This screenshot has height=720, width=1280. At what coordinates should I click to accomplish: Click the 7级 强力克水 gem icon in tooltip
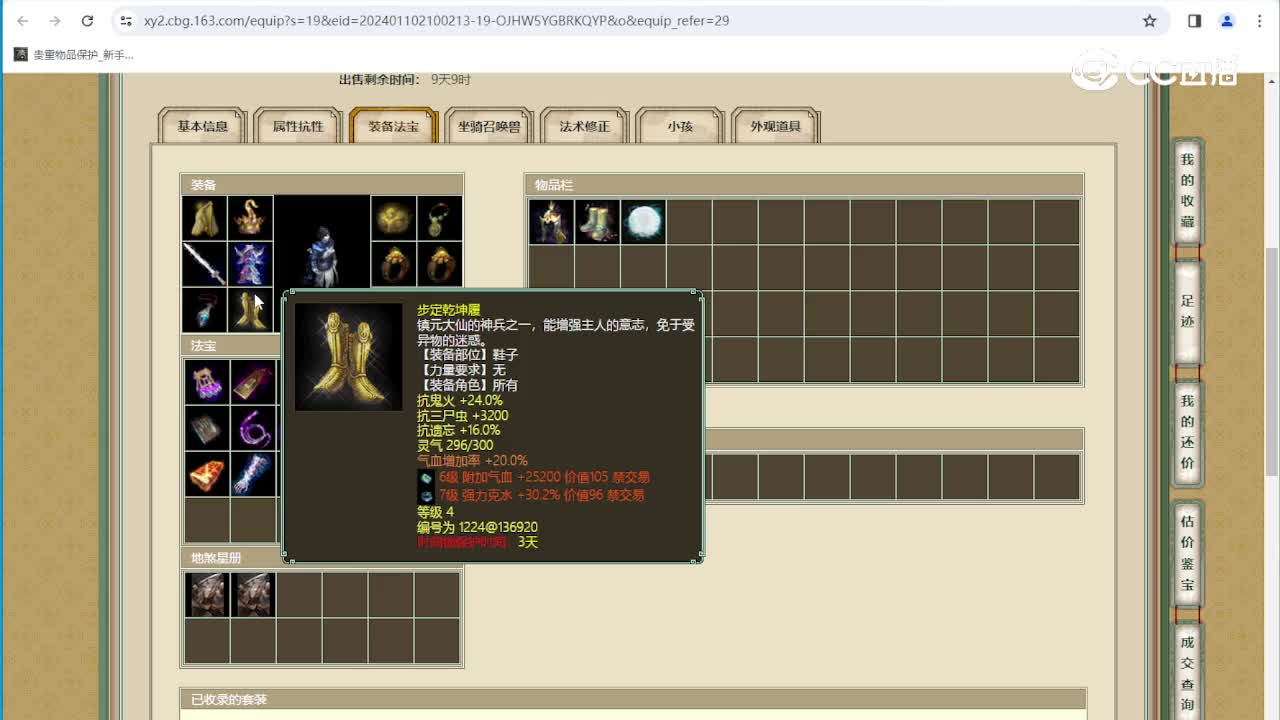click(426, 495)
